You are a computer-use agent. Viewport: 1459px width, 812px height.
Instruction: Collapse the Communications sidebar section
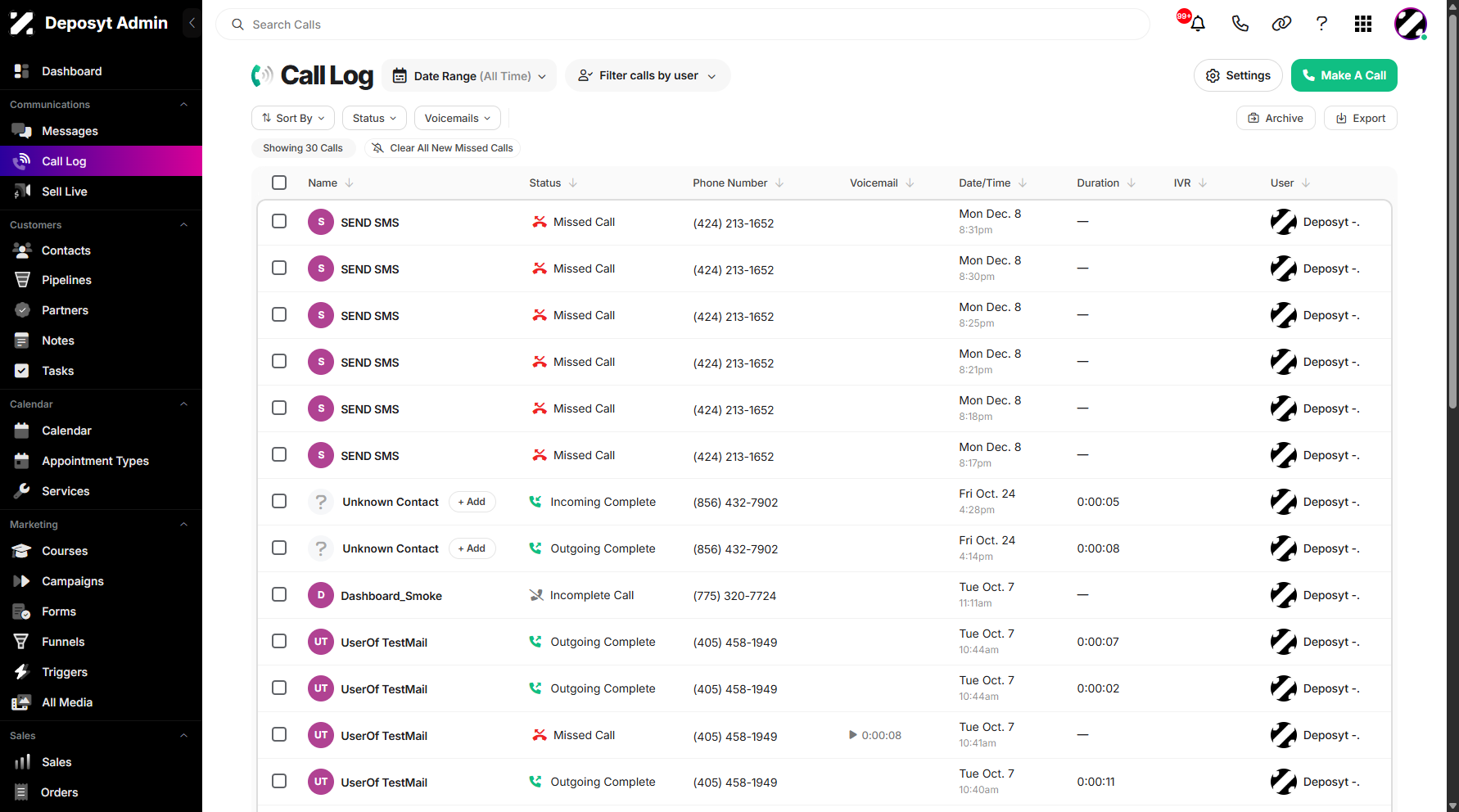pos(183,104)
